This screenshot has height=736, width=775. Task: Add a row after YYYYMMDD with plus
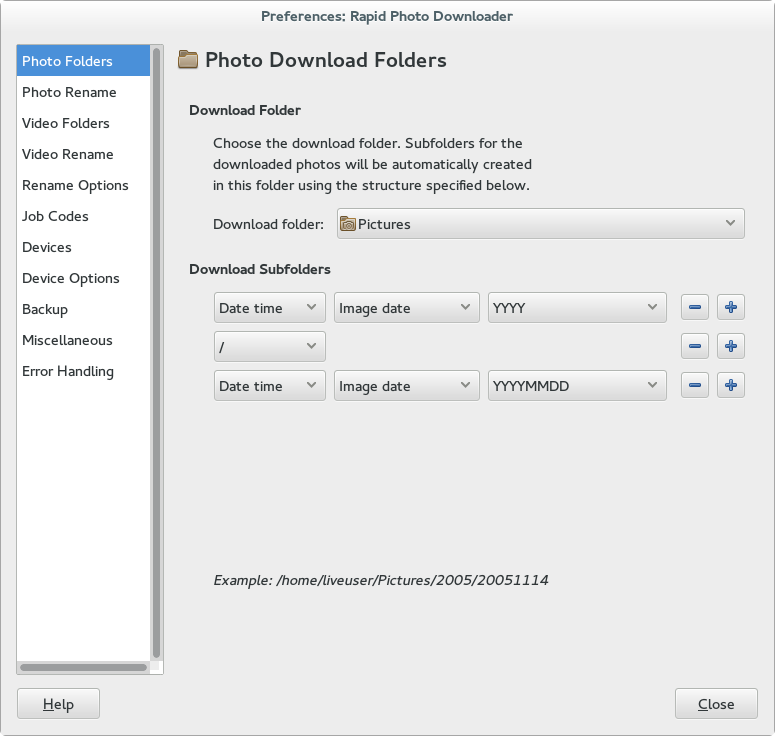point(731,386)
